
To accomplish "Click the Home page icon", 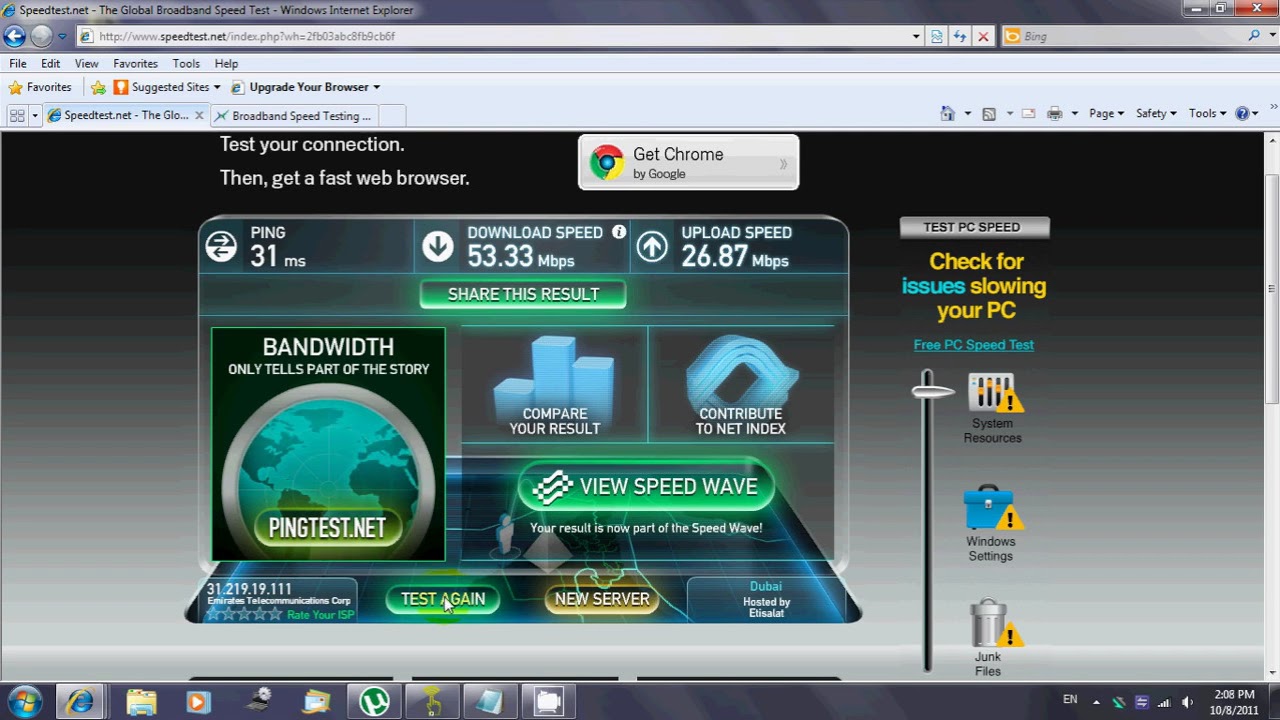I will click(x=948, y=114).
